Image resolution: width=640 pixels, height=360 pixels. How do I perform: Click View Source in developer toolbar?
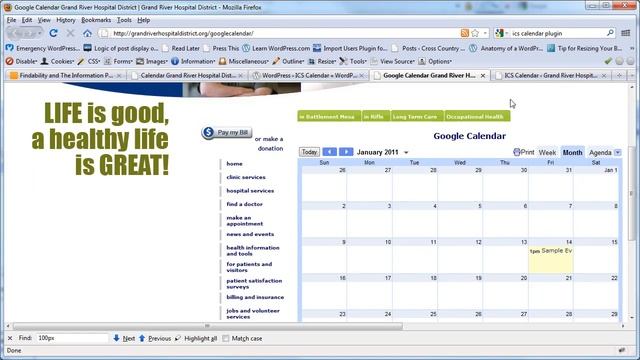coord(393,61)
